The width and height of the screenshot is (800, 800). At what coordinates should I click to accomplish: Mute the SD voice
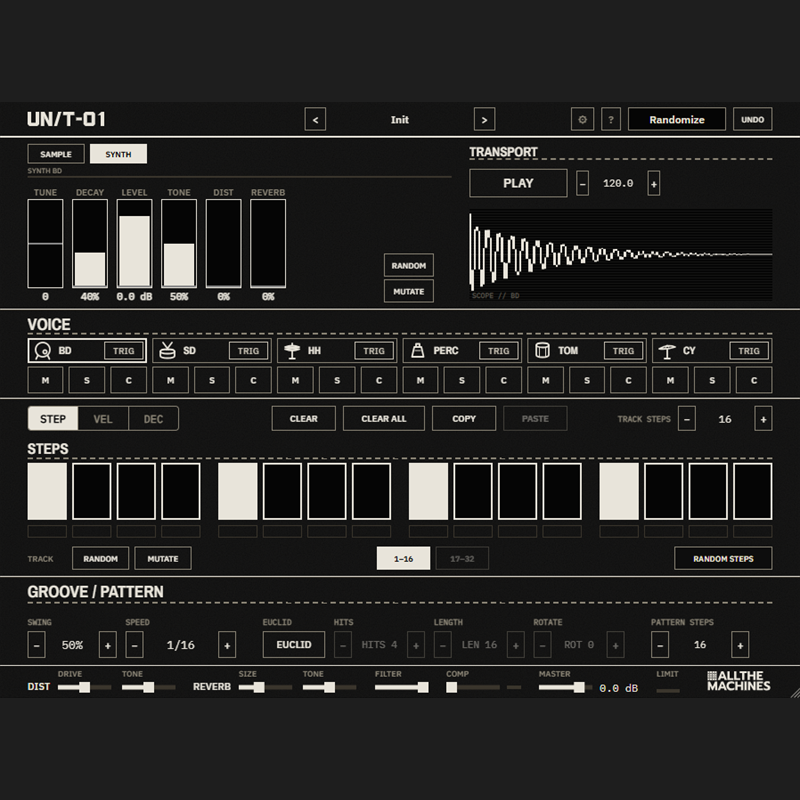pos(170,380)
